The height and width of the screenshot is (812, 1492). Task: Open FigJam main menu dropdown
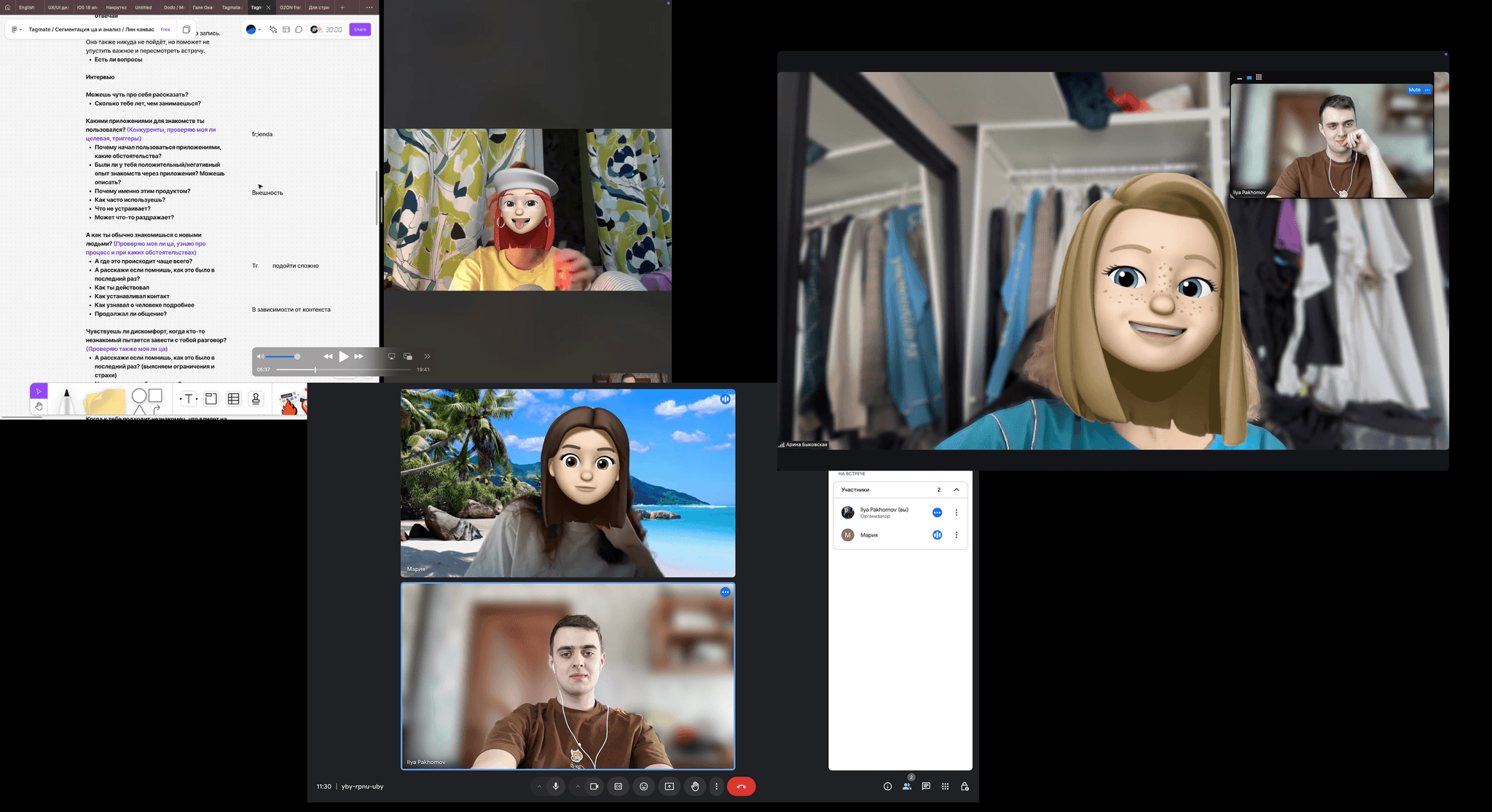[16, 30]
